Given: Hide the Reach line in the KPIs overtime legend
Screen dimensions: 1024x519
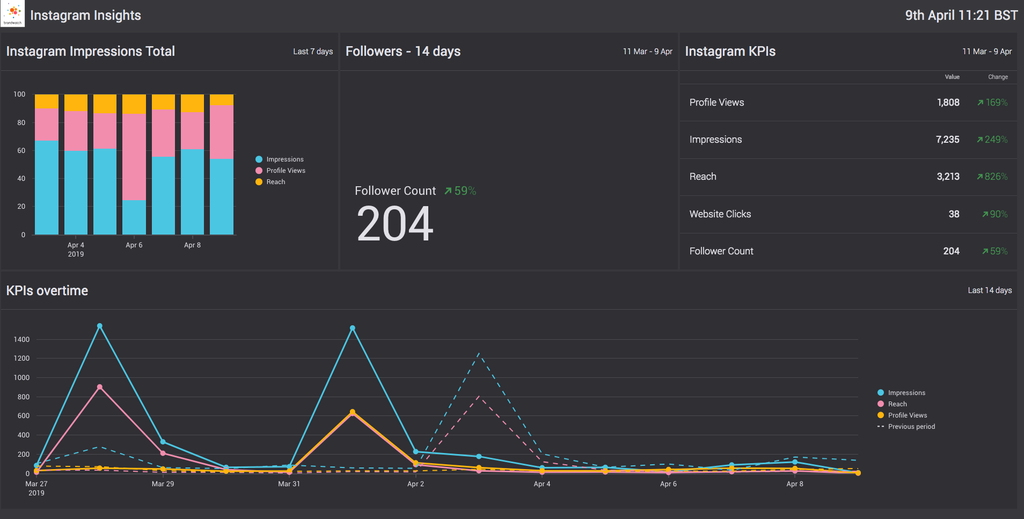Looking at the screenshot, I should [897, 404].
